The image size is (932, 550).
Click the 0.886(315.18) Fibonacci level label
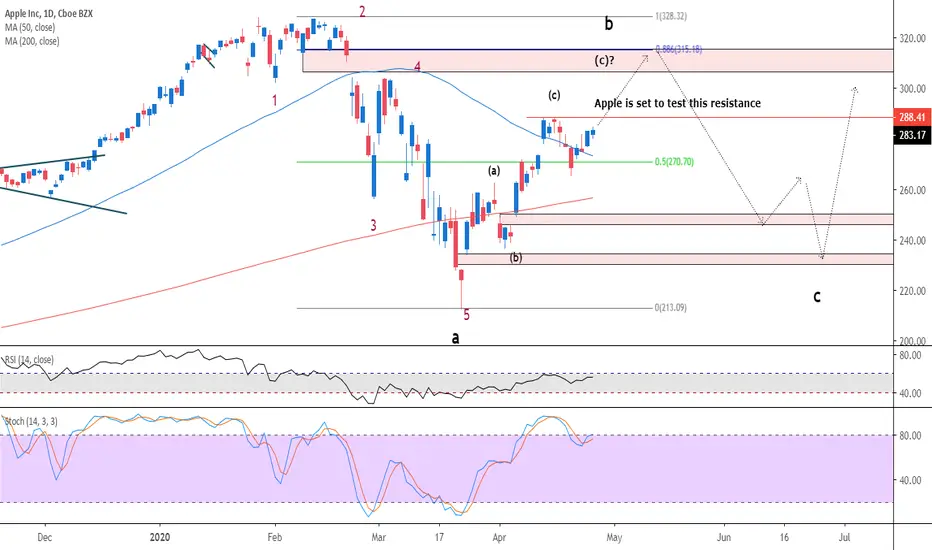point(678,49)
